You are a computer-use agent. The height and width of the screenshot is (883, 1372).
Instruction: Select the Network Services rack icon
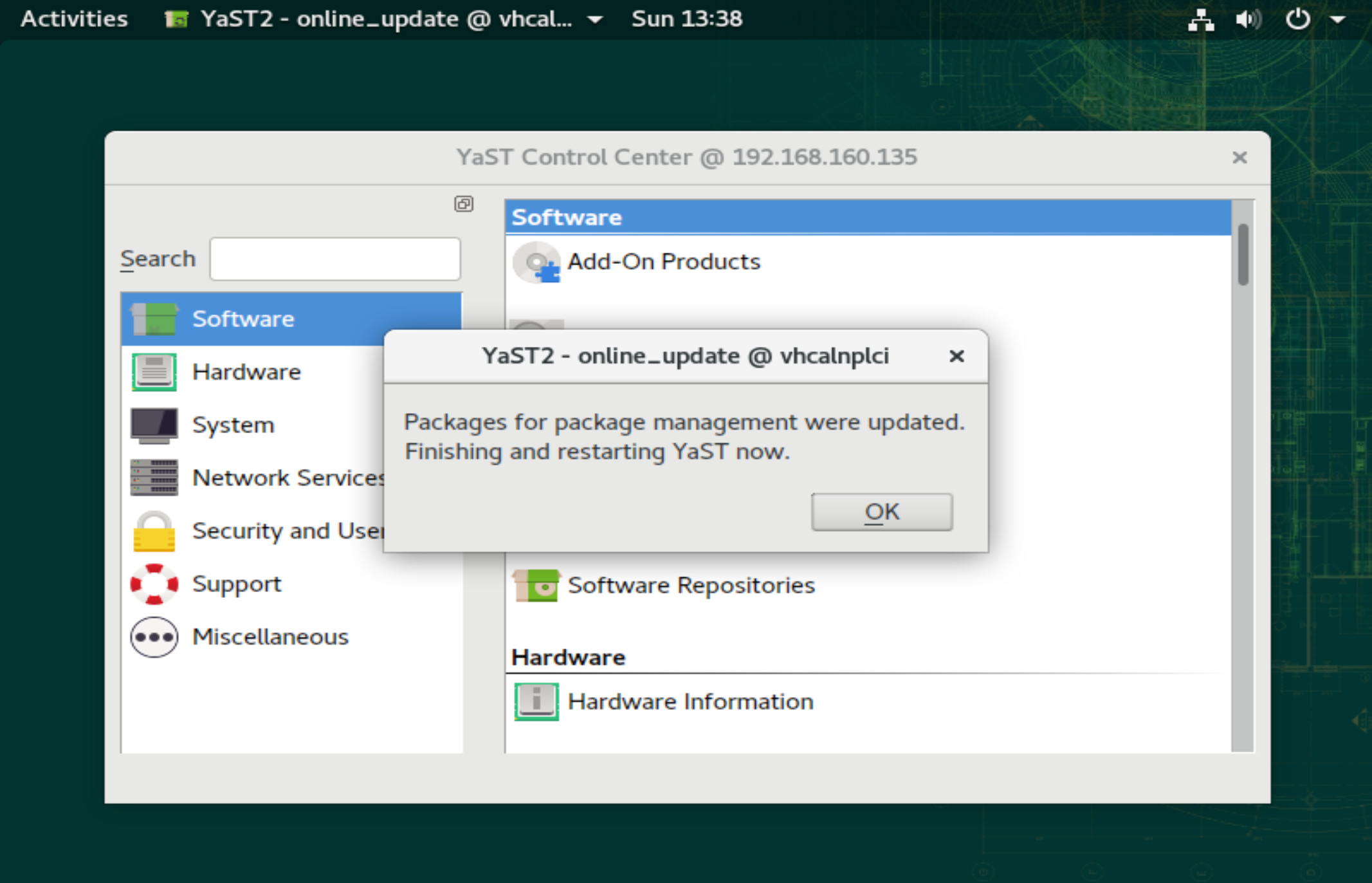(154, 478)
